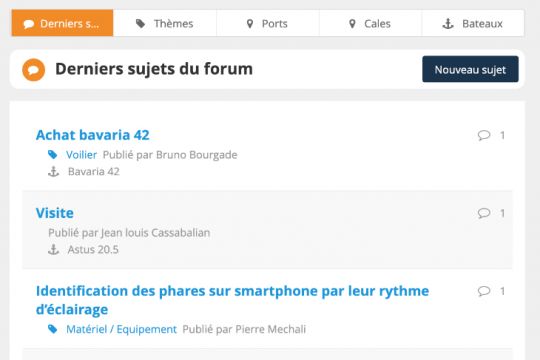
Task: Click the anchor icon next to Astus 20.5
Action: coord(53,249)
